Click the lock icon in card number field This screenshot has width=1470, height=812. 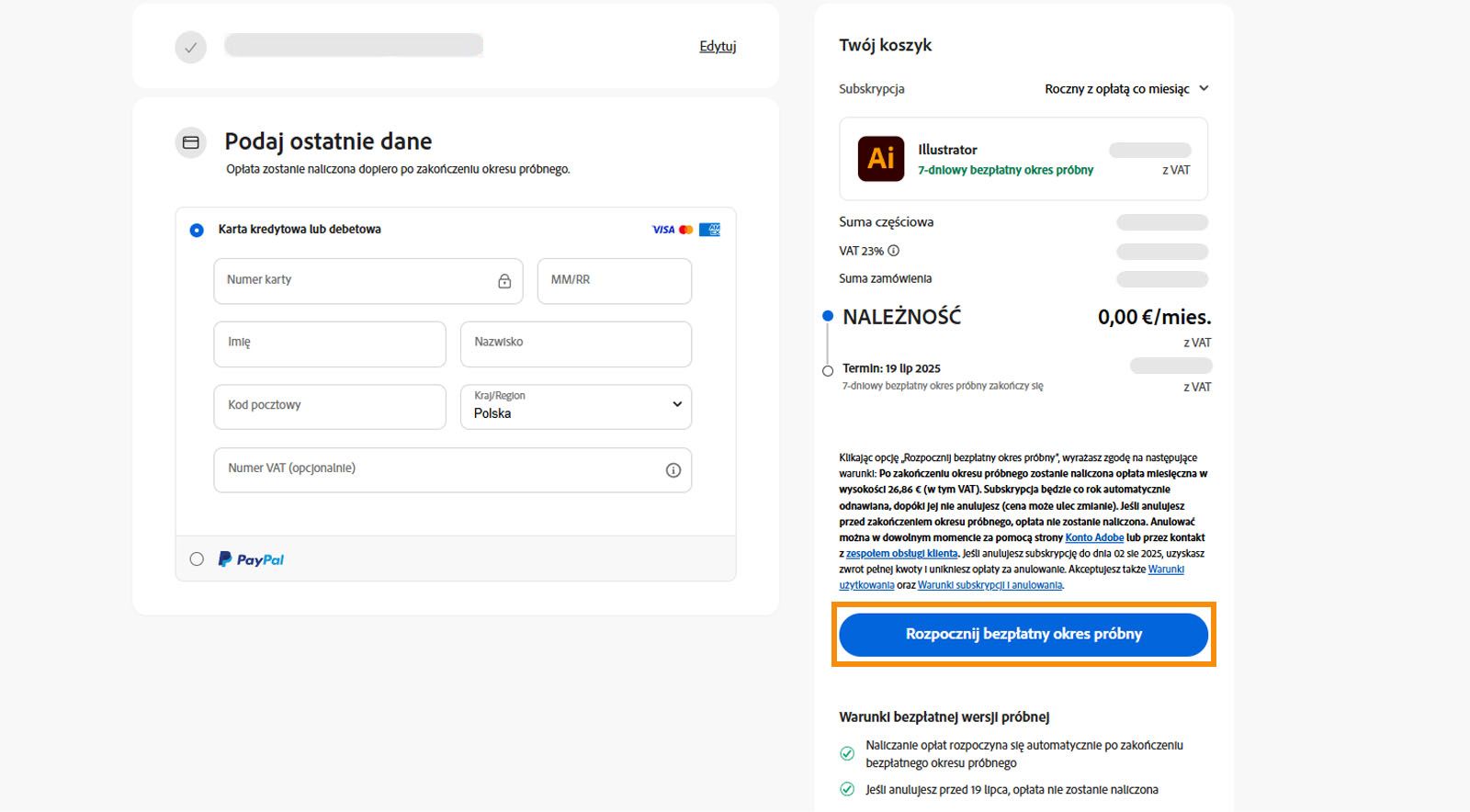(x=504, y=281)
